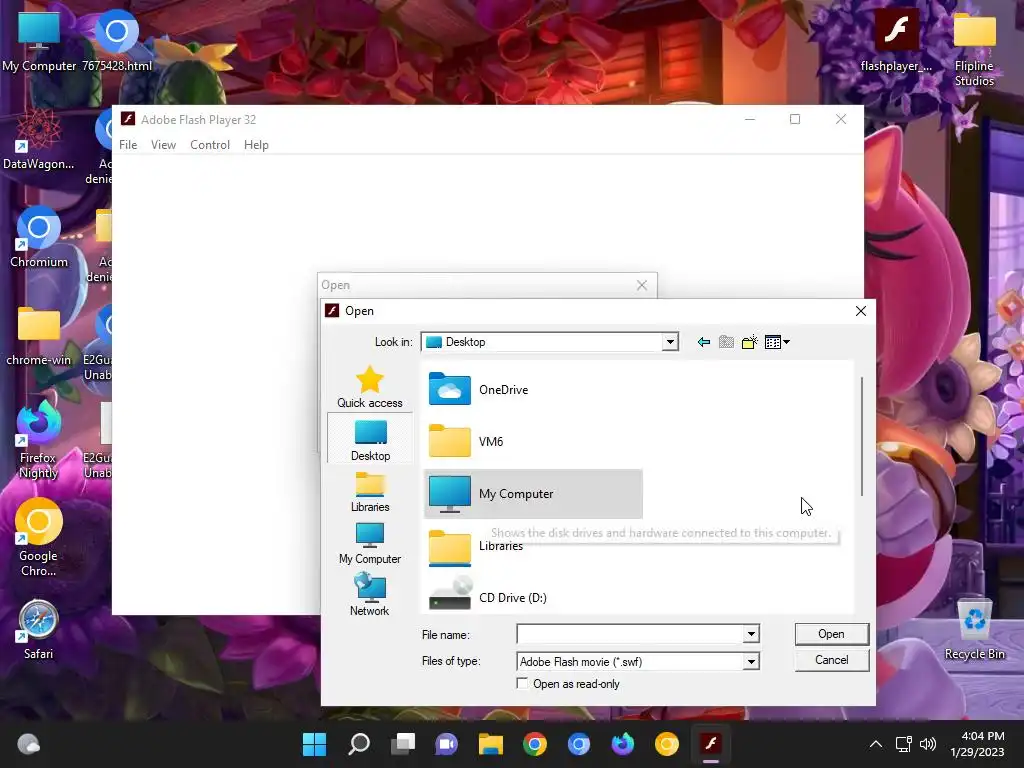Close the front Open file dialog

[x=861, y=312]
